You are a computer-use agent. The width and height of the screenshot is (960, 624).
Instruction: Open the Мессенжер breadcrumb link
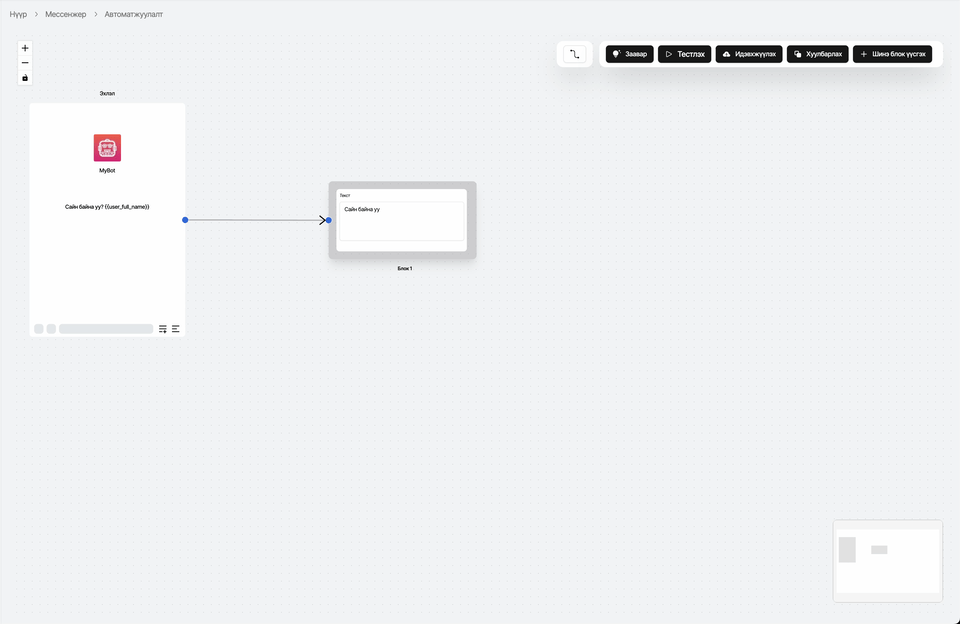click(66, 15)
